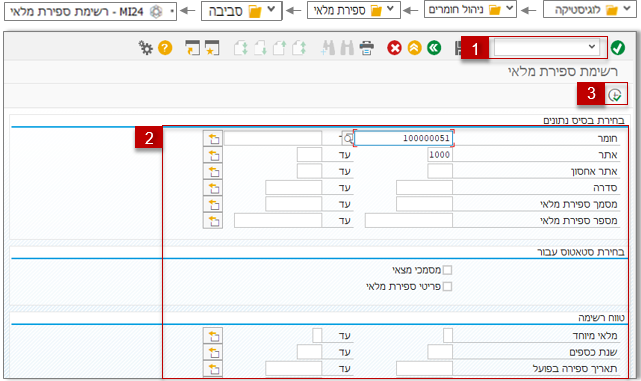Image resolution: width=641 pixels, height=381 pixels.
Task: Click multiple selection button for חומר row
Action: pyautogui.click(x=213, y=139)
